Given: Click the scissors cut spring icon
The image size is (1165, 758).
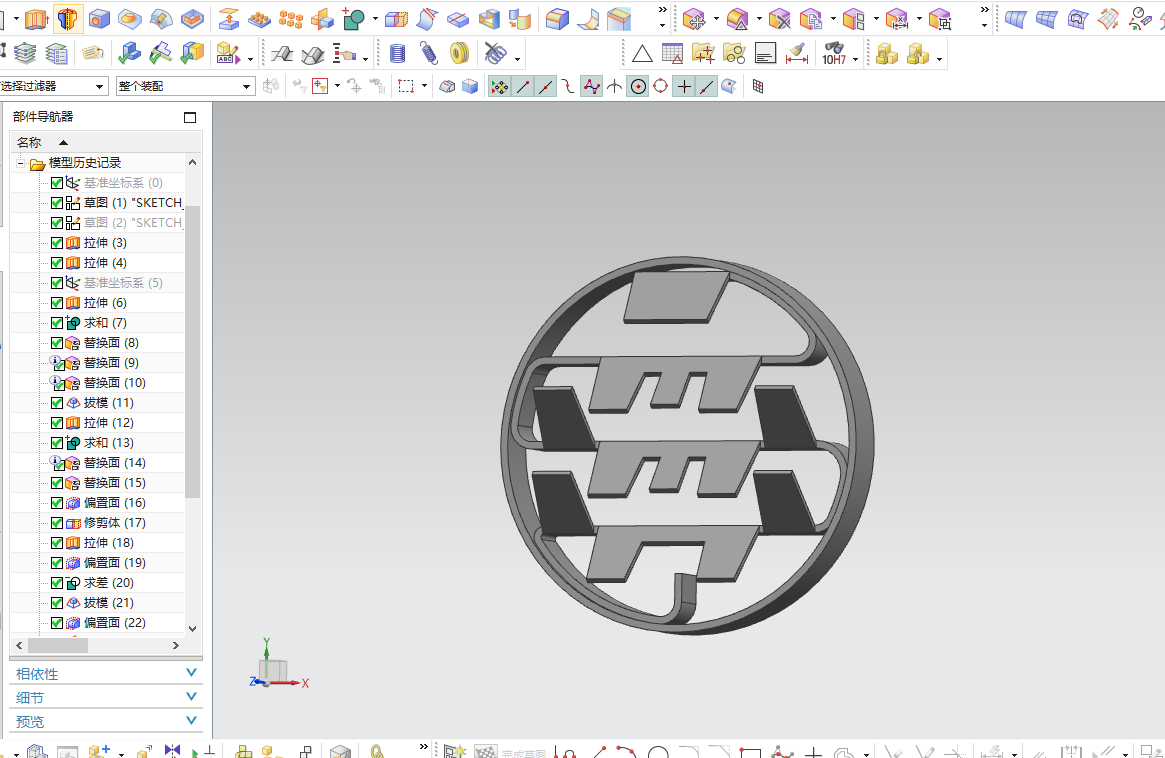Looking at the screenshot, I should (495, 54).
